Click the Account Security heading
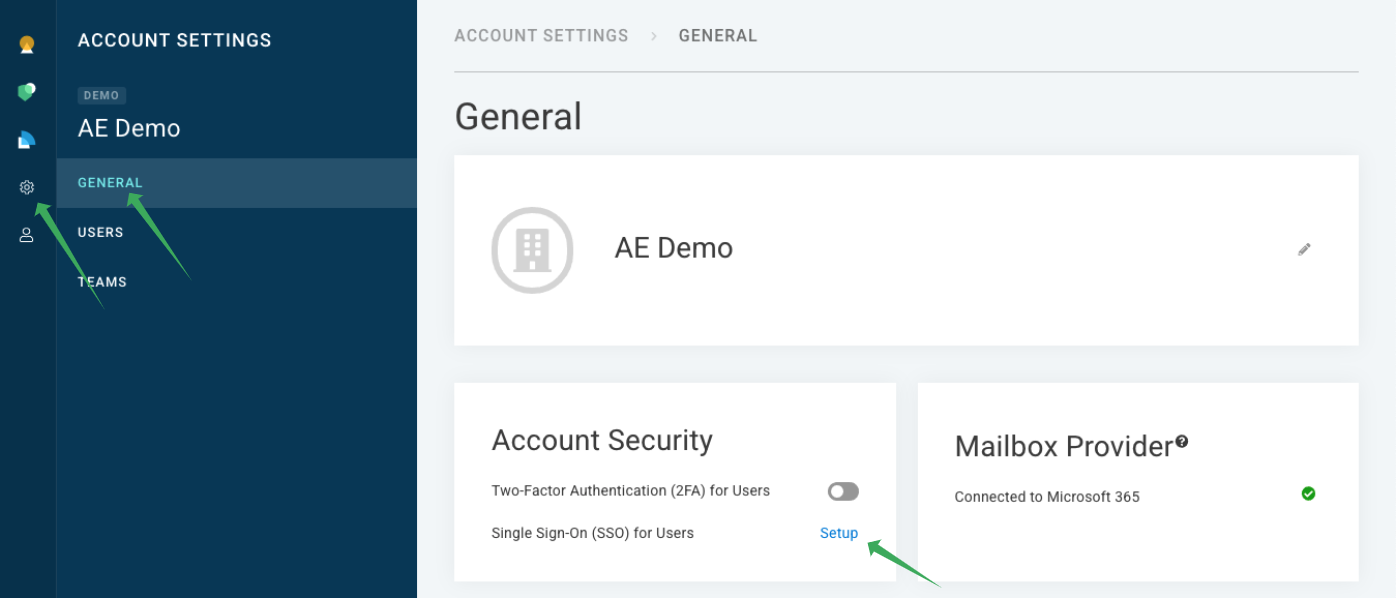This screenshot has height=598, width=1396. click(x=602, y=440)
